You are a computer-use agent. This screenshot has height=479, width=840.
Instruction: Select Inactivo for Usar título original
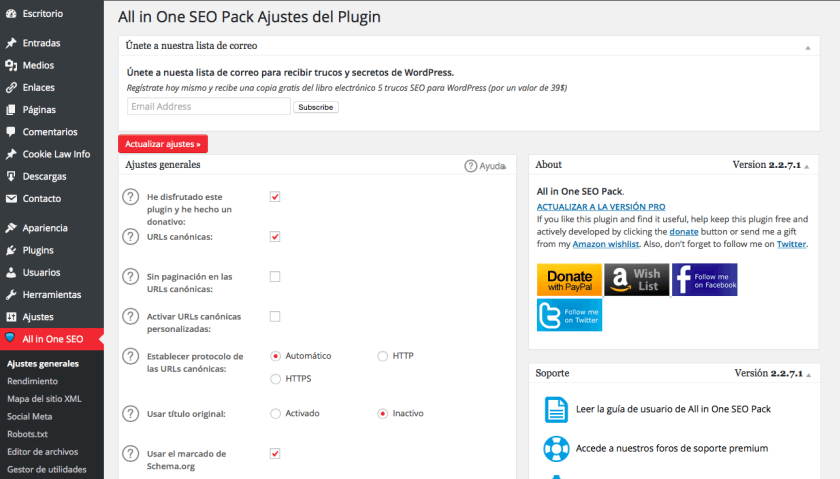click(382, 414)
